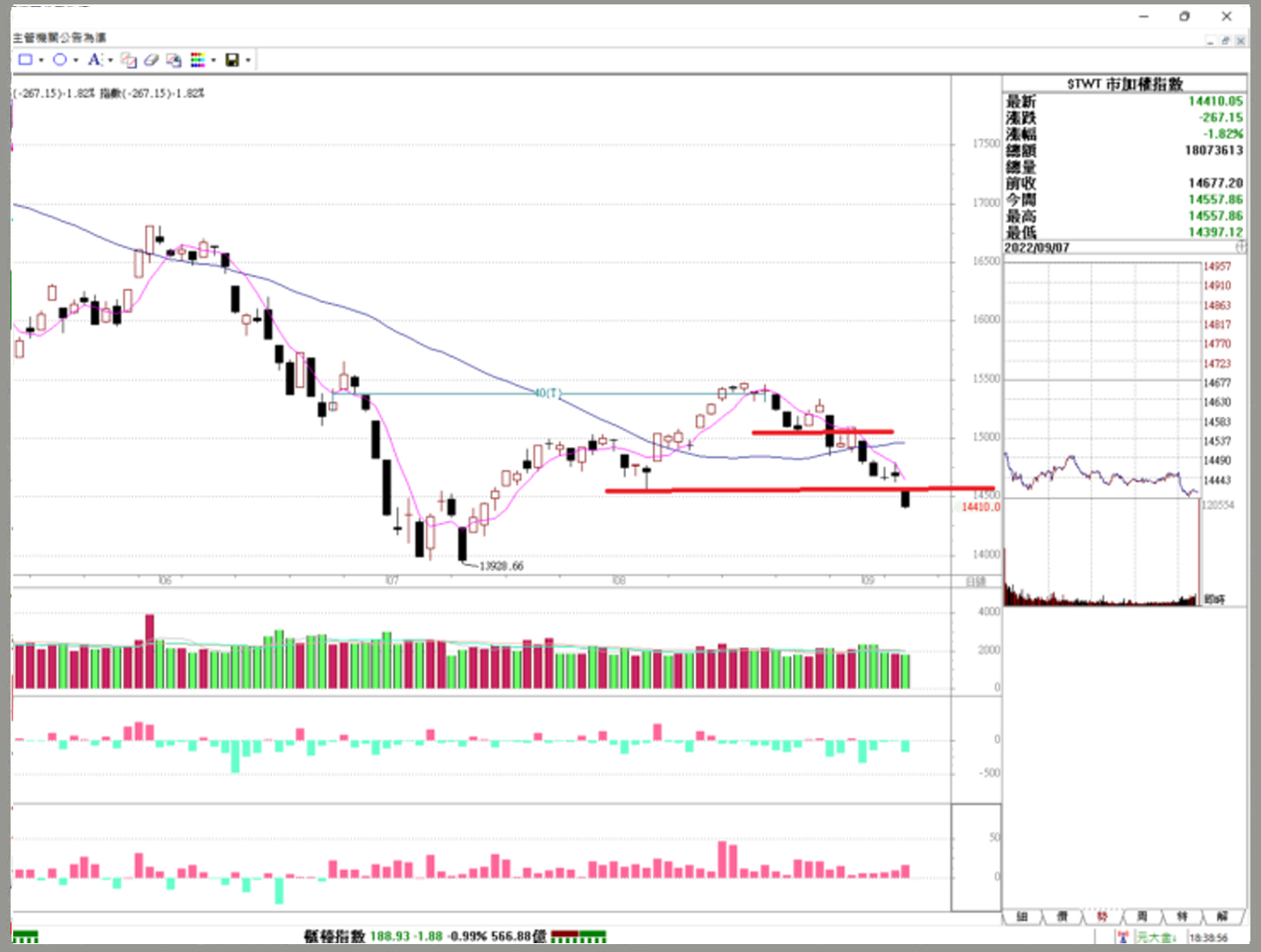Click the 元大金 status bar entry
Screen dimensions: 1261x952
coord(1156,937)
